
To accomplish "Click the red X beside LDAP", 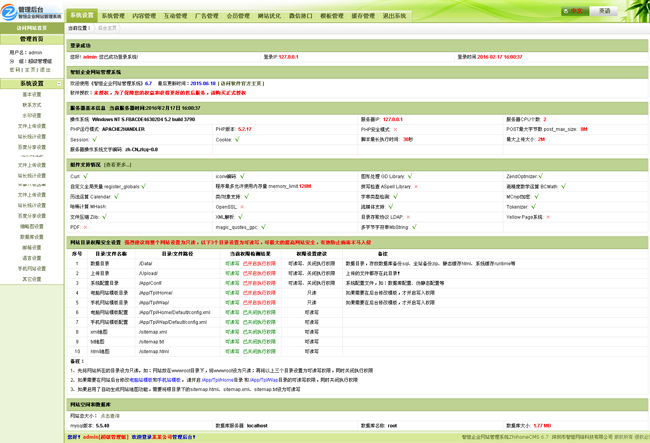I will pyautogui.click(x=408, y=217).
